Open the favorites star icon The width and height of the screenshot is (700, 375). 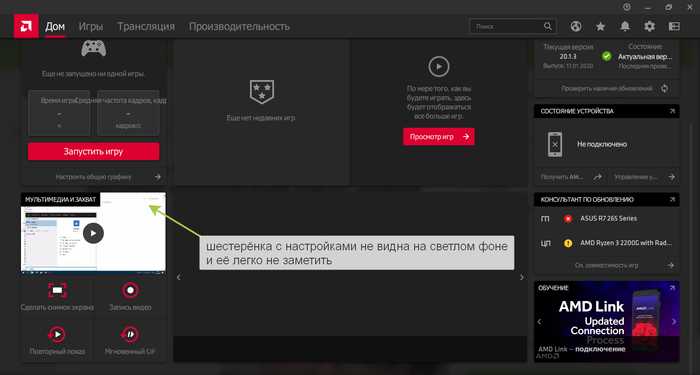(x=600, y=26)
